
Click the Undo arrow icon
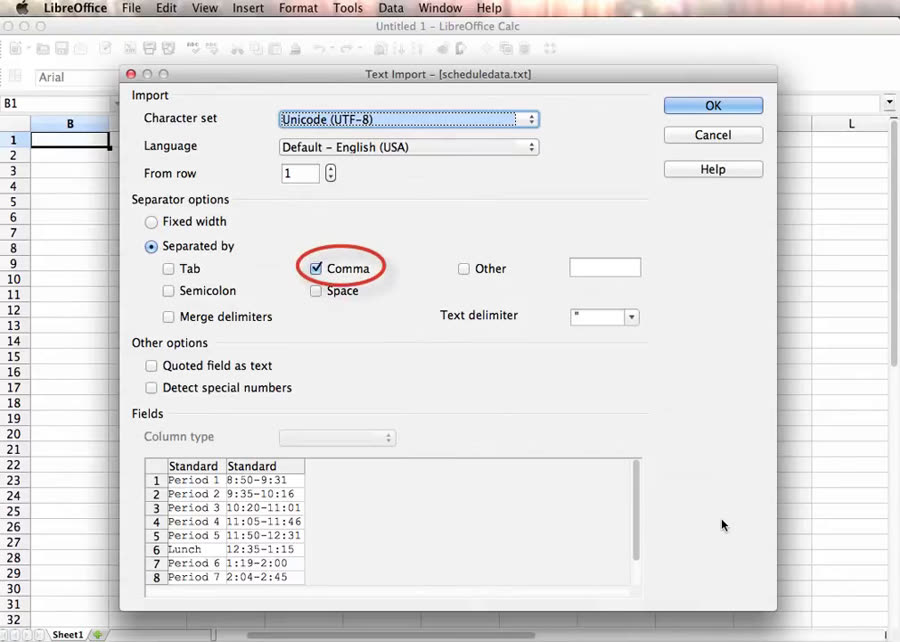tap(319, 49)
